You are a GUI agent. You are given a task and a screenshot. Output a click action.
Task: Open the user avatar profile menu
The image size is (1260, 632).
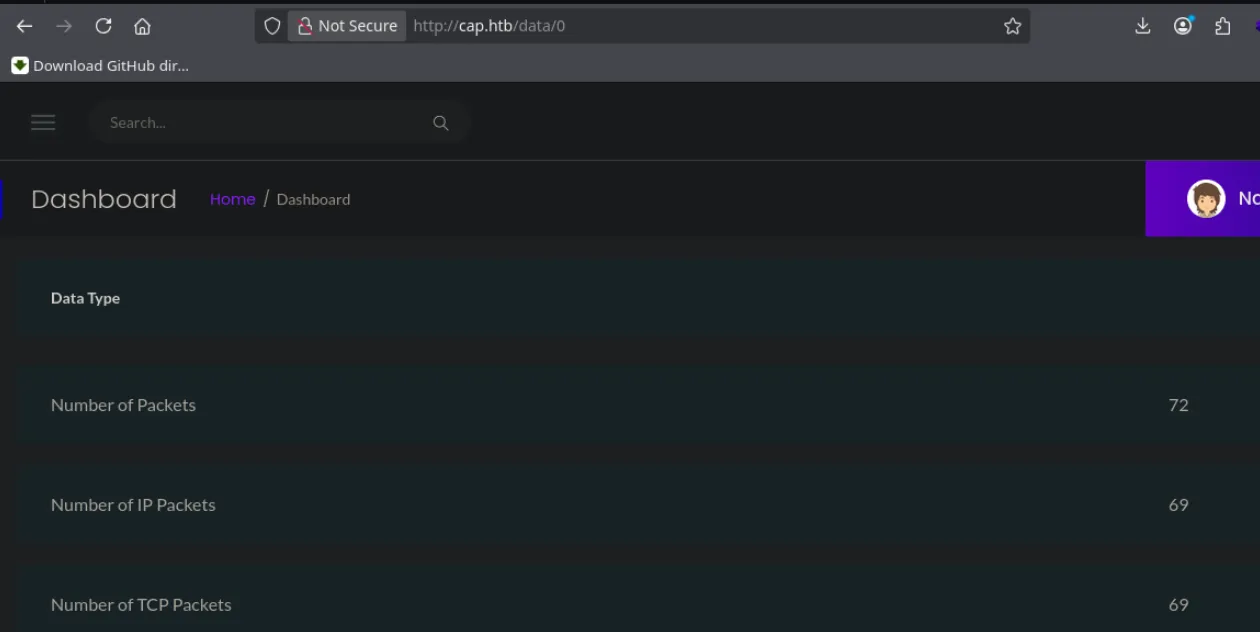click(x=1206, y=199)
